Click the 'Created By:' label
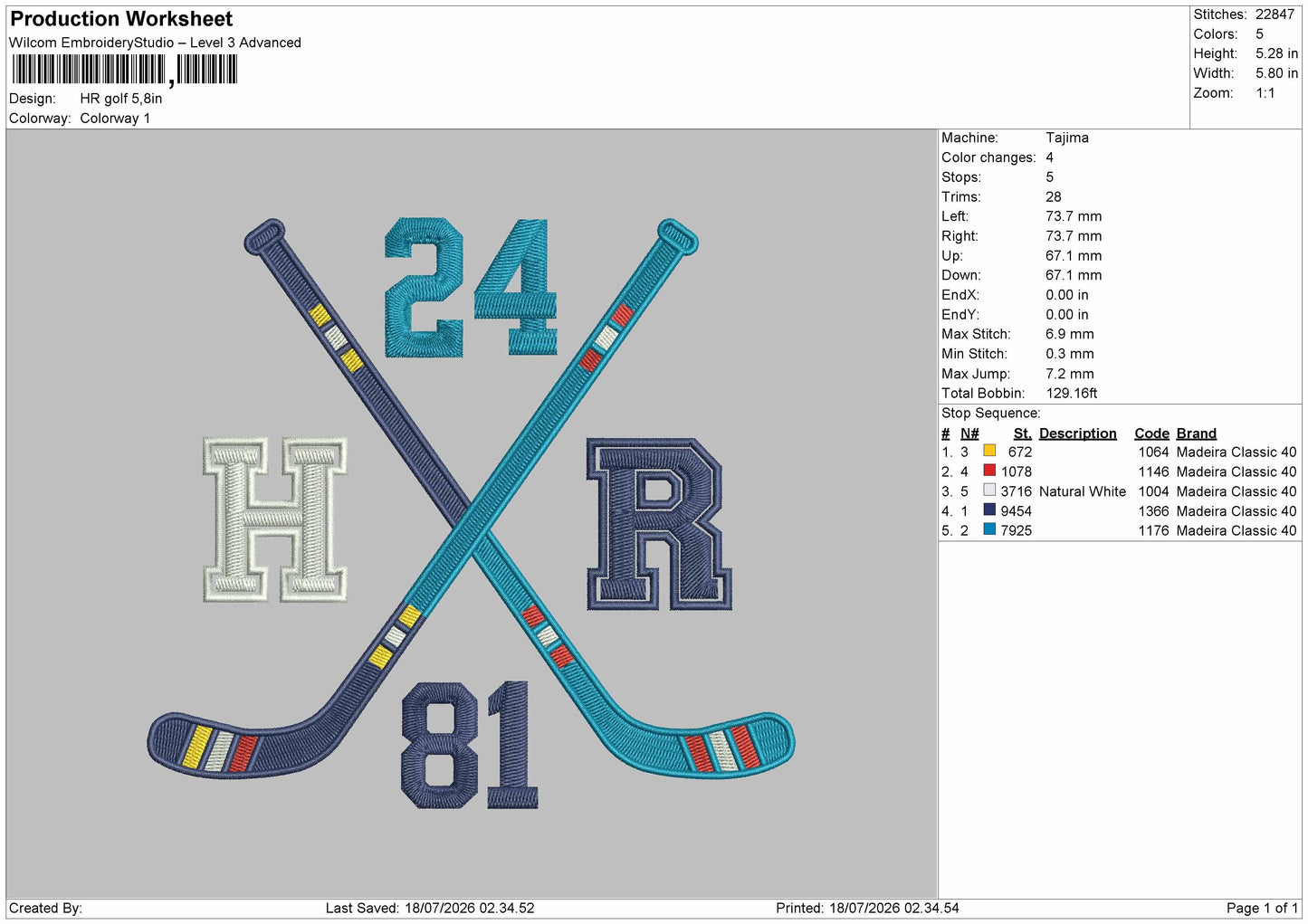This screenshot has width=1308, height=924. (45, 908)
